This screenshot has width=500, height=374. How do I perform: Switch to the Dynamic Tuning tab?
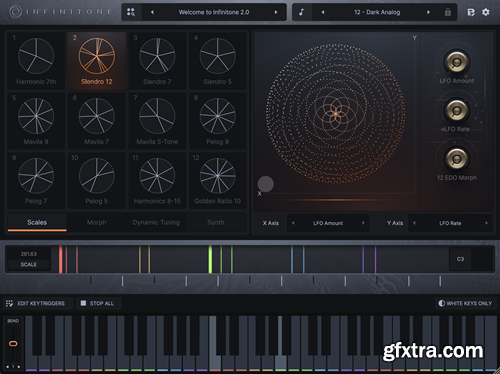point(156,222)
